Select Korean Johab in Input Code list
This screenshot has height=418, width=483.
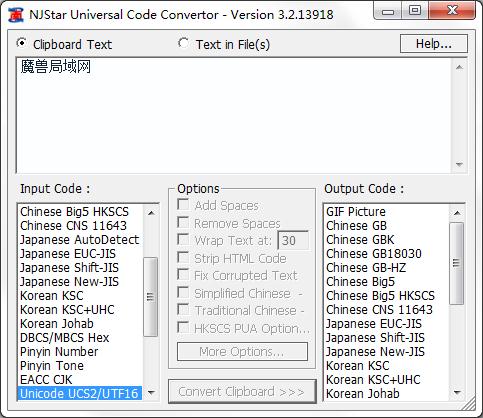coord(81,324)
